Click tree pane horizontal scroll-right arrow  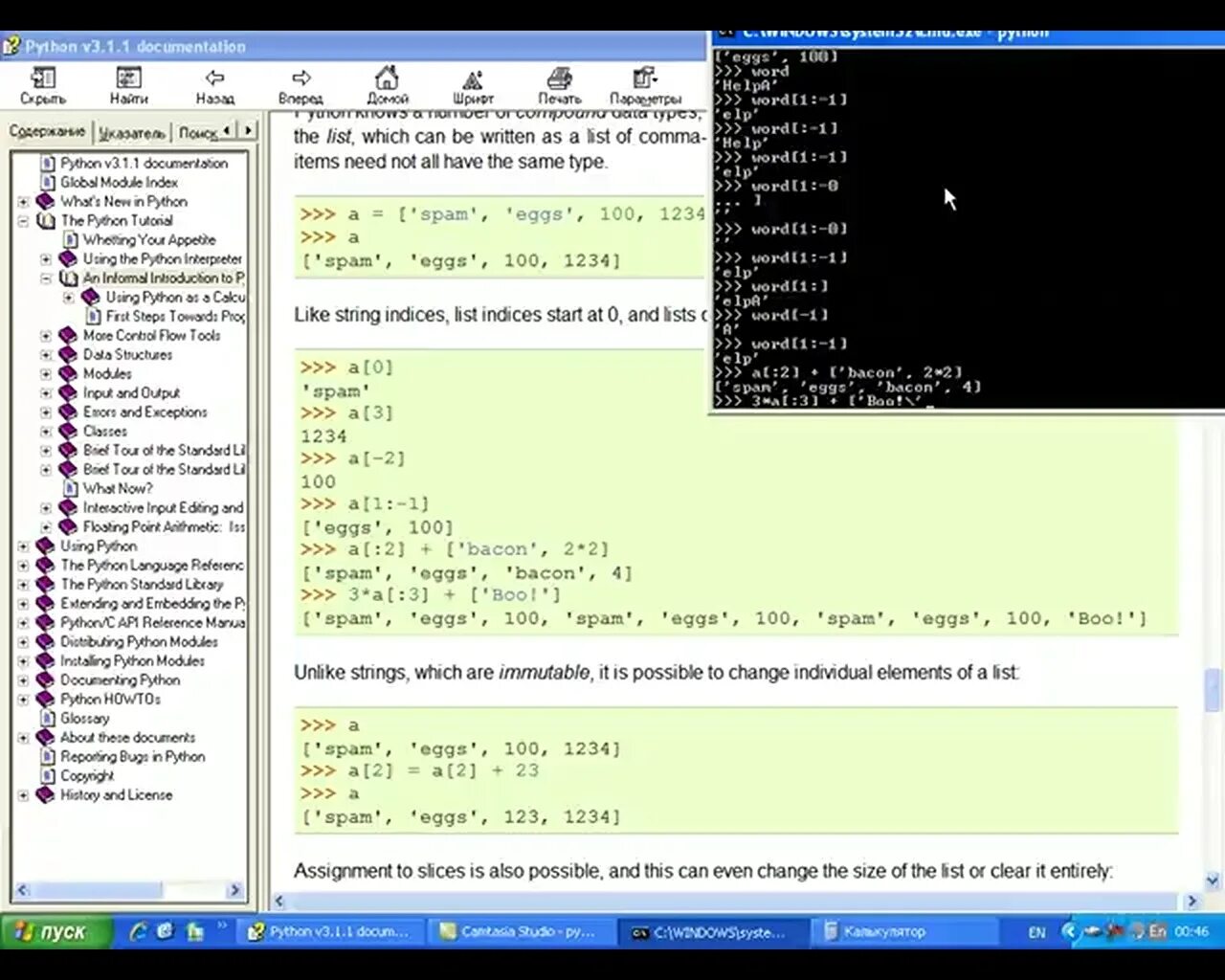[235, 890]
